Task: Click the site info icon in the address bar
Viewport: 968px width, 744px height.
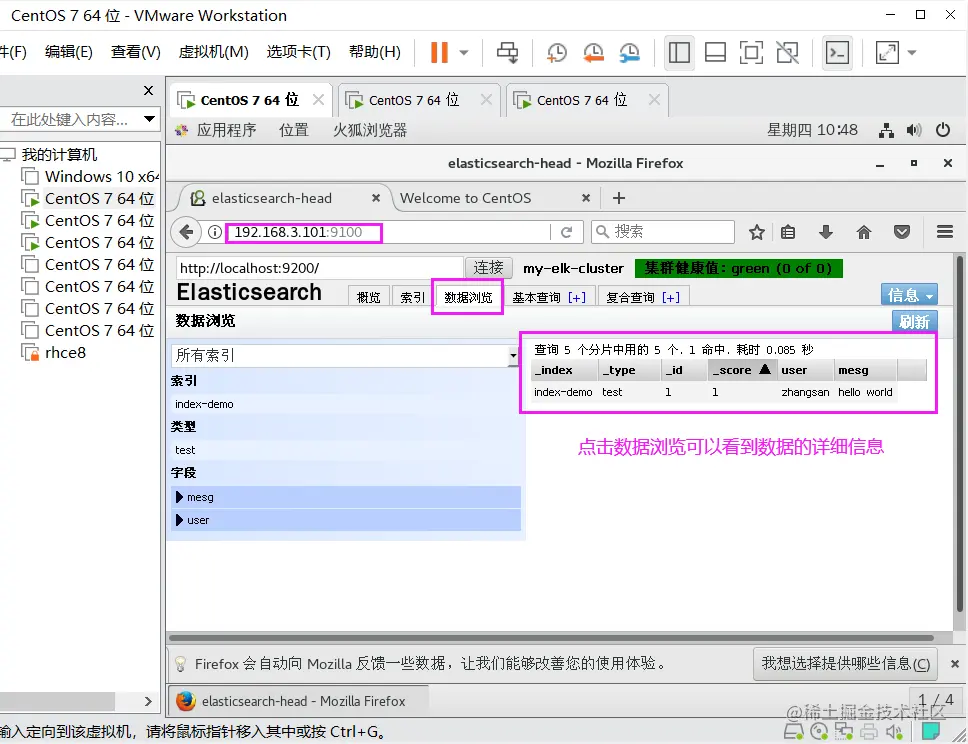Action: pyautogui.click(x=214, y=232)
